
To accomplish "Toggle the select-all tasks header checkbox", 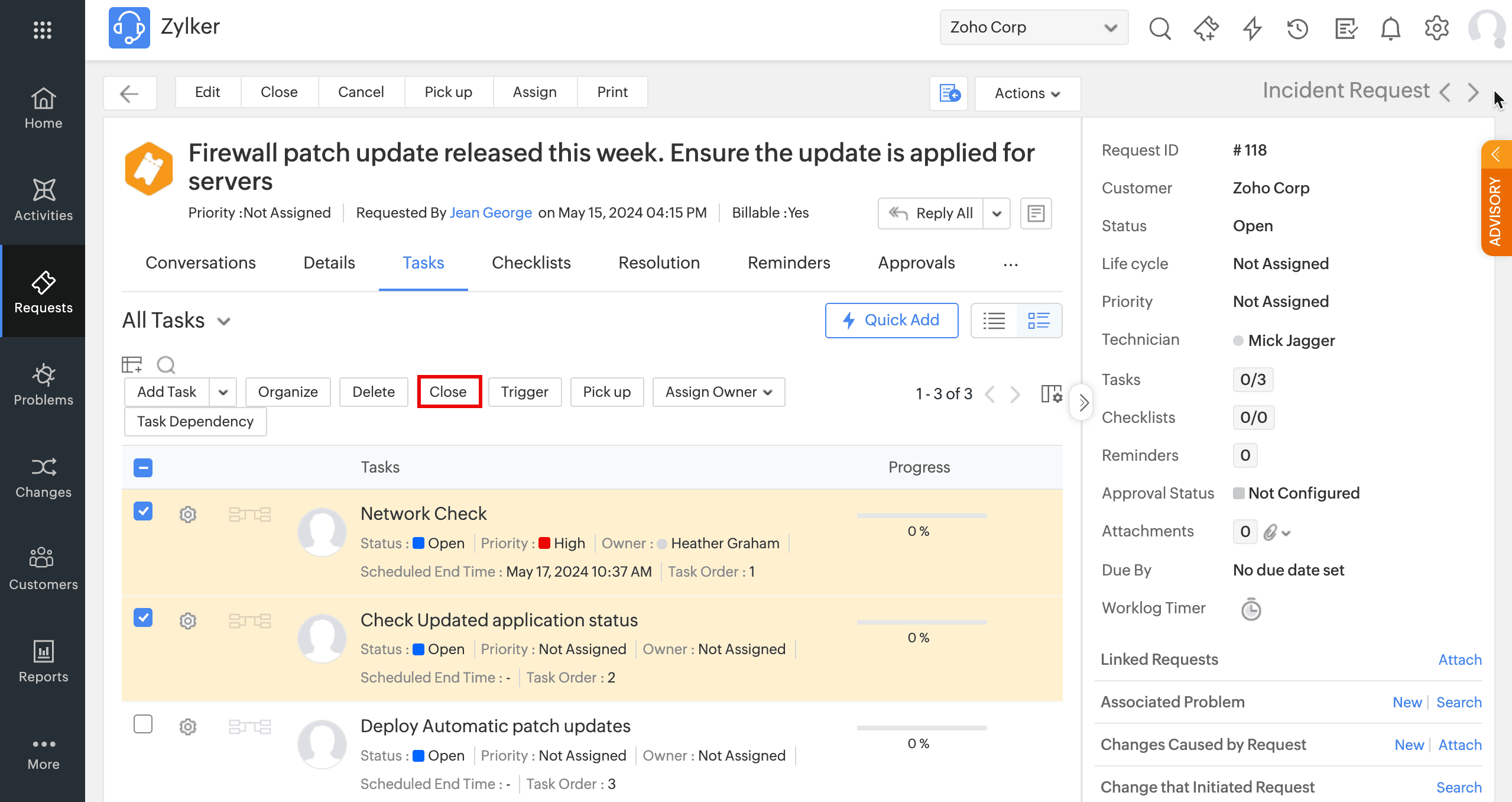I will [x=143, y=468].
